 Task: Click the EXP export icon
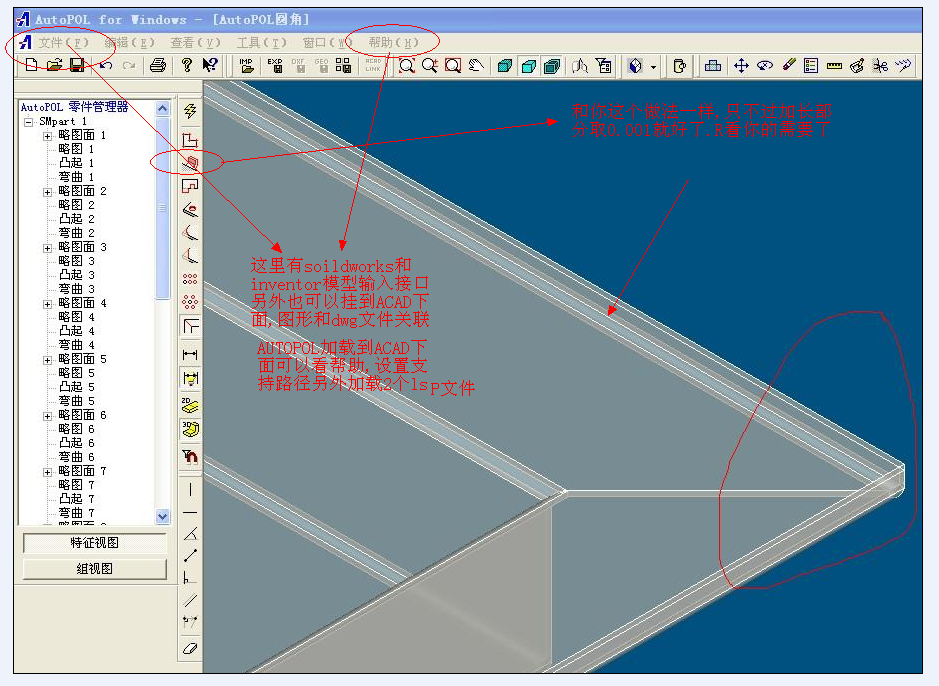[x=275, y=65]
